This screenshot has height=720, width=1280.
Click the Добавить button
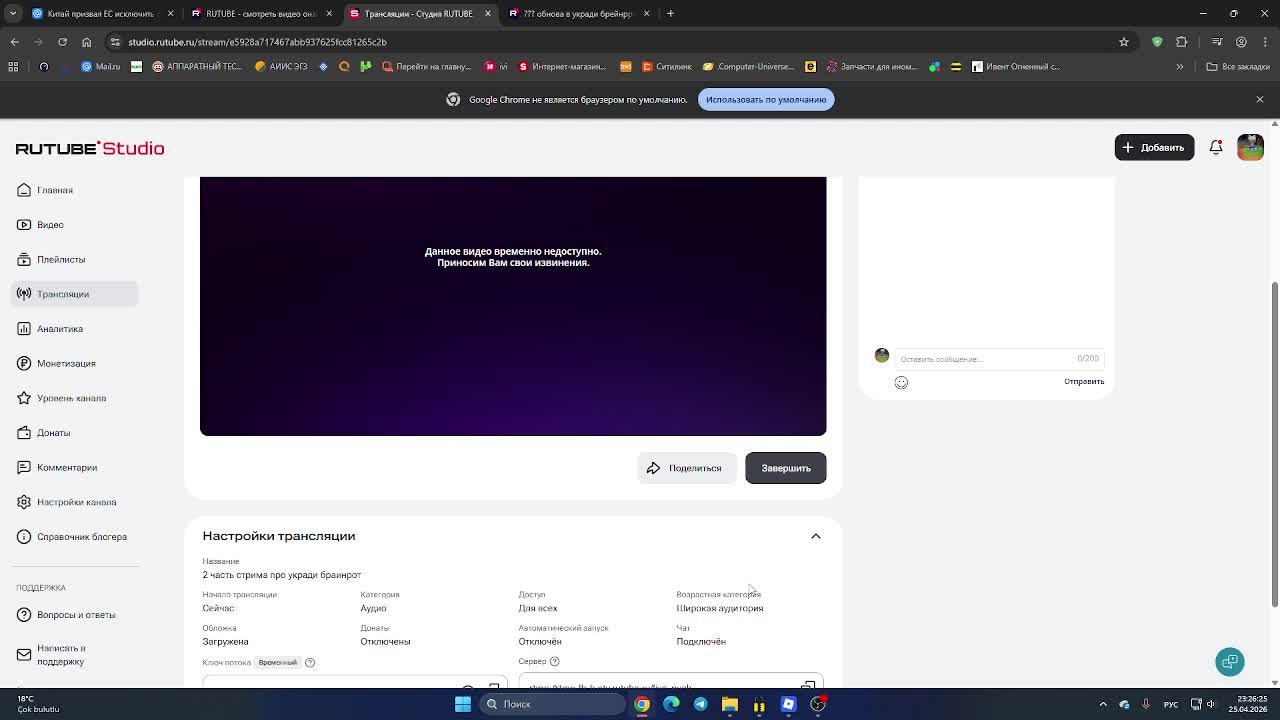tap(1154, 147)
